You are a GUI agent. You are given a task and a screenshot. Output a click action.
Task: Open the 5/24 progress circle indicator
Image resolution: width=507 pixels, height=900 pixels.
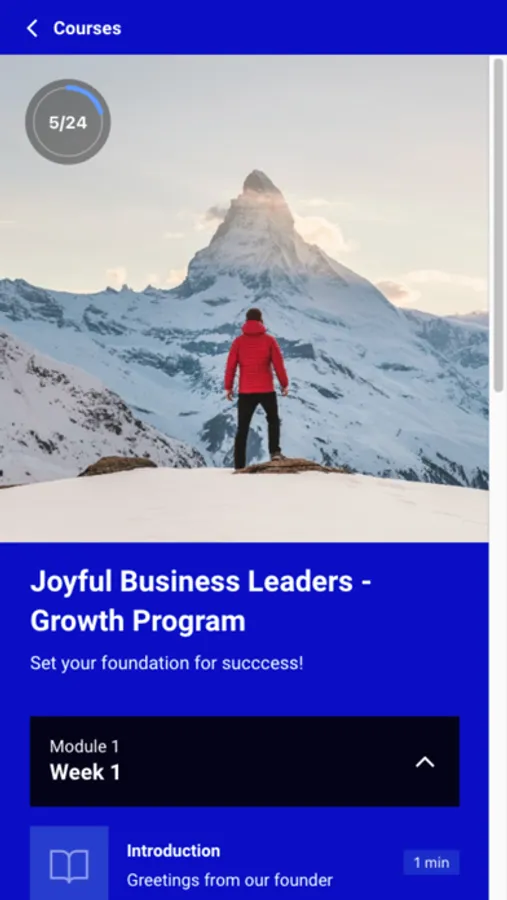click(x=68, y=122)
